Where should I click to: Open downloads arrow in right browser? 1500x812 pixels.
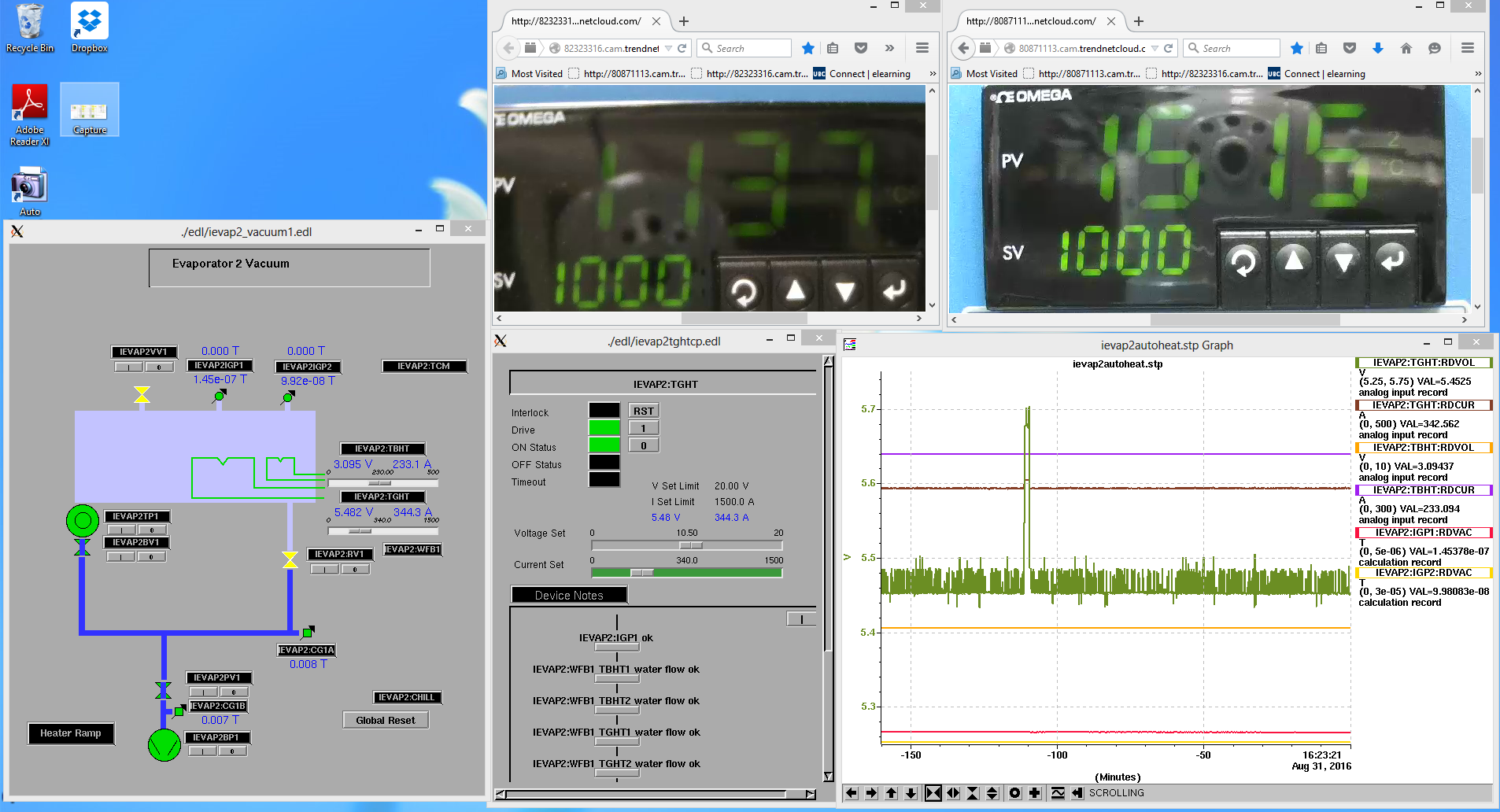pyautogui.click(x=1378, y=48)
